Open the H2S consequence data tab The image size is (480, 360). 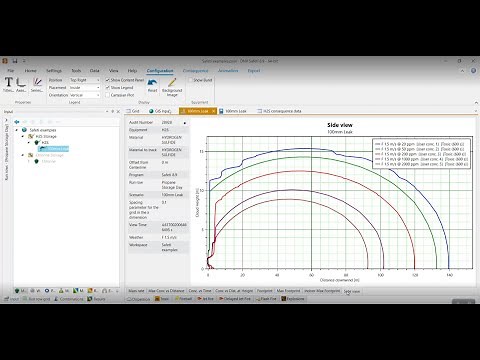[279, 111]
